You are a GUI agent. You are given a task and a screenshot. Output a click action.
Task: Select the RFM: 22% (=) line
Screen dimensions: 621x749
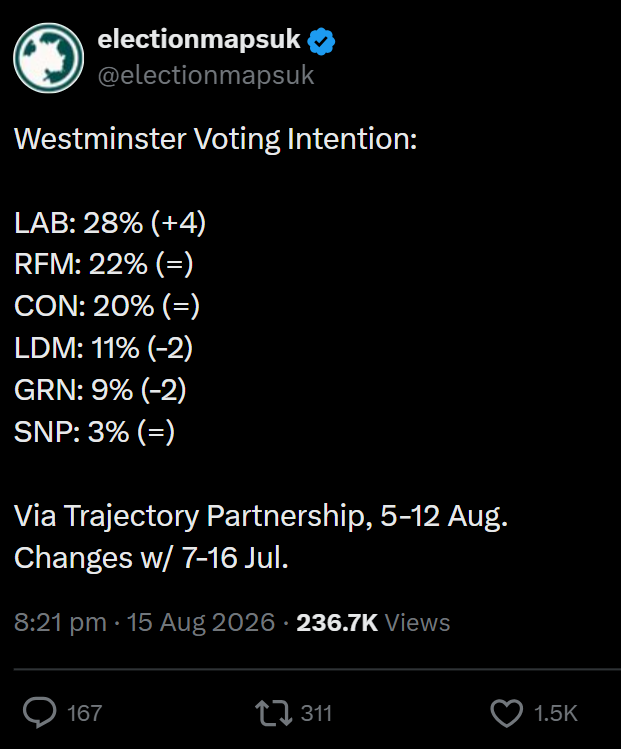click(104, 264)
